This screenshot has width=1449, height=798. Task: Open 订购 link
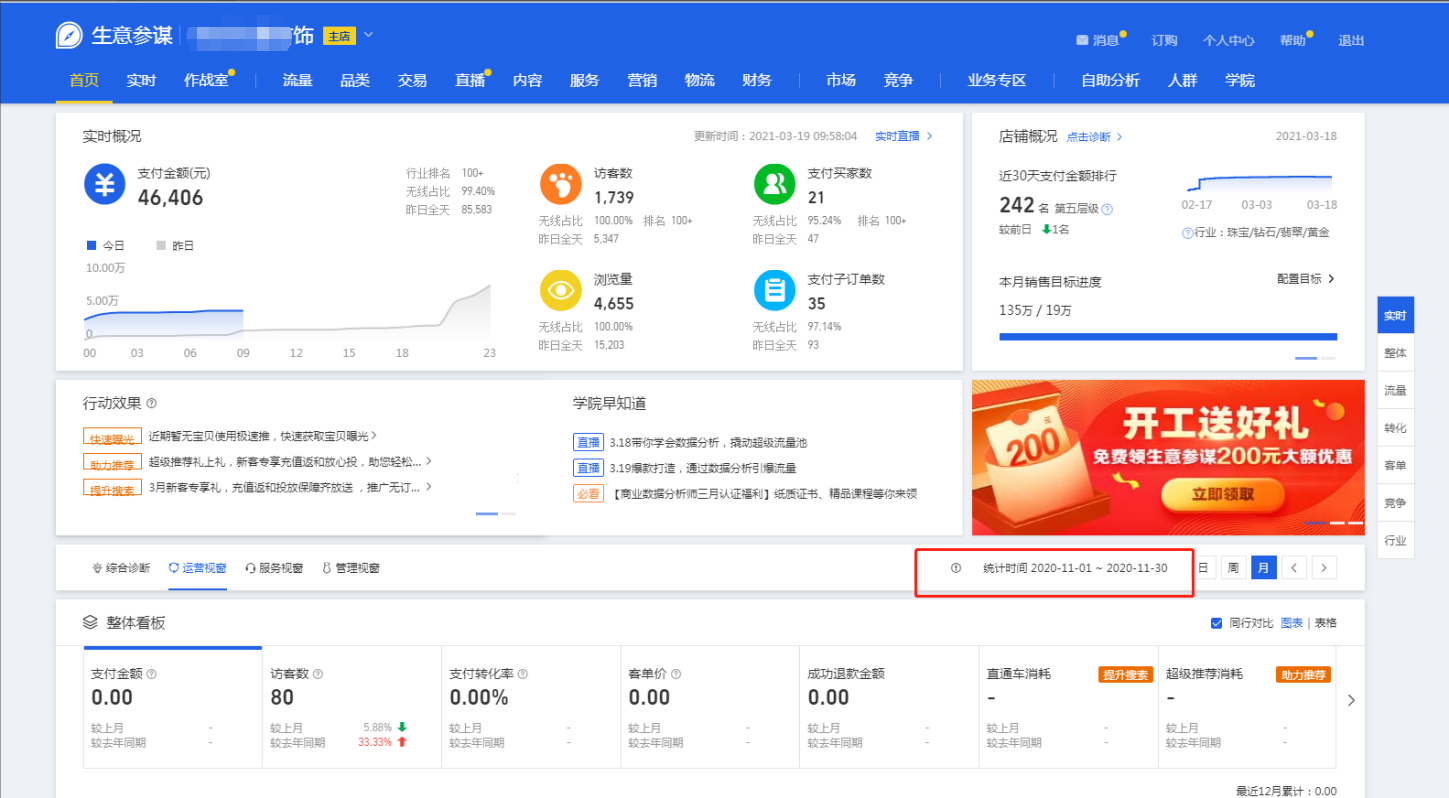pyautogui.click(x=1164, y=40)
